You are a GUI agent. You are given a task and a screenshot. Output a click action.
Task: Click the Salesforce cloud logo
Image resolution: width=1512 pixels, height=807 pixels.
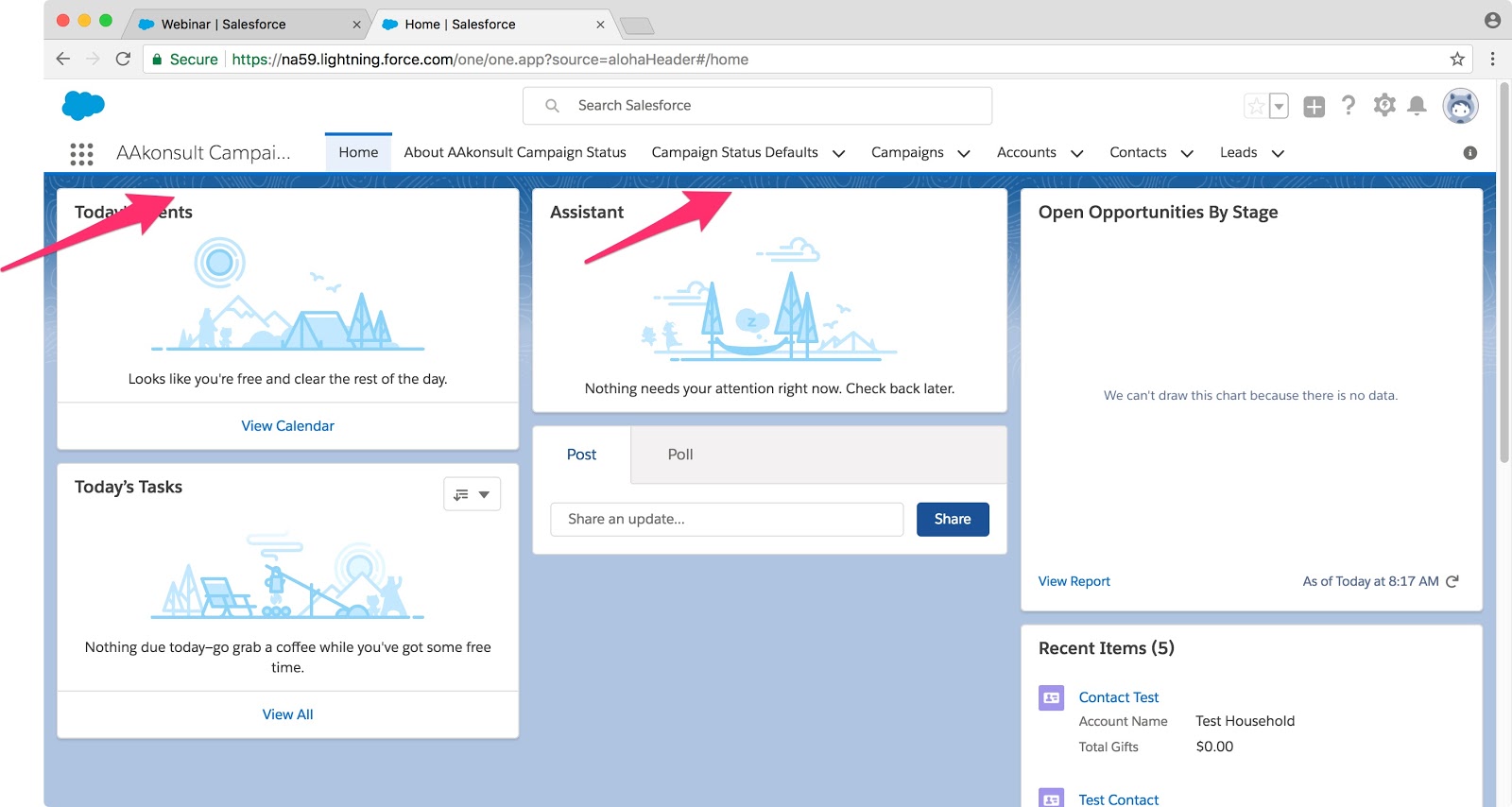tap(83, 105)
